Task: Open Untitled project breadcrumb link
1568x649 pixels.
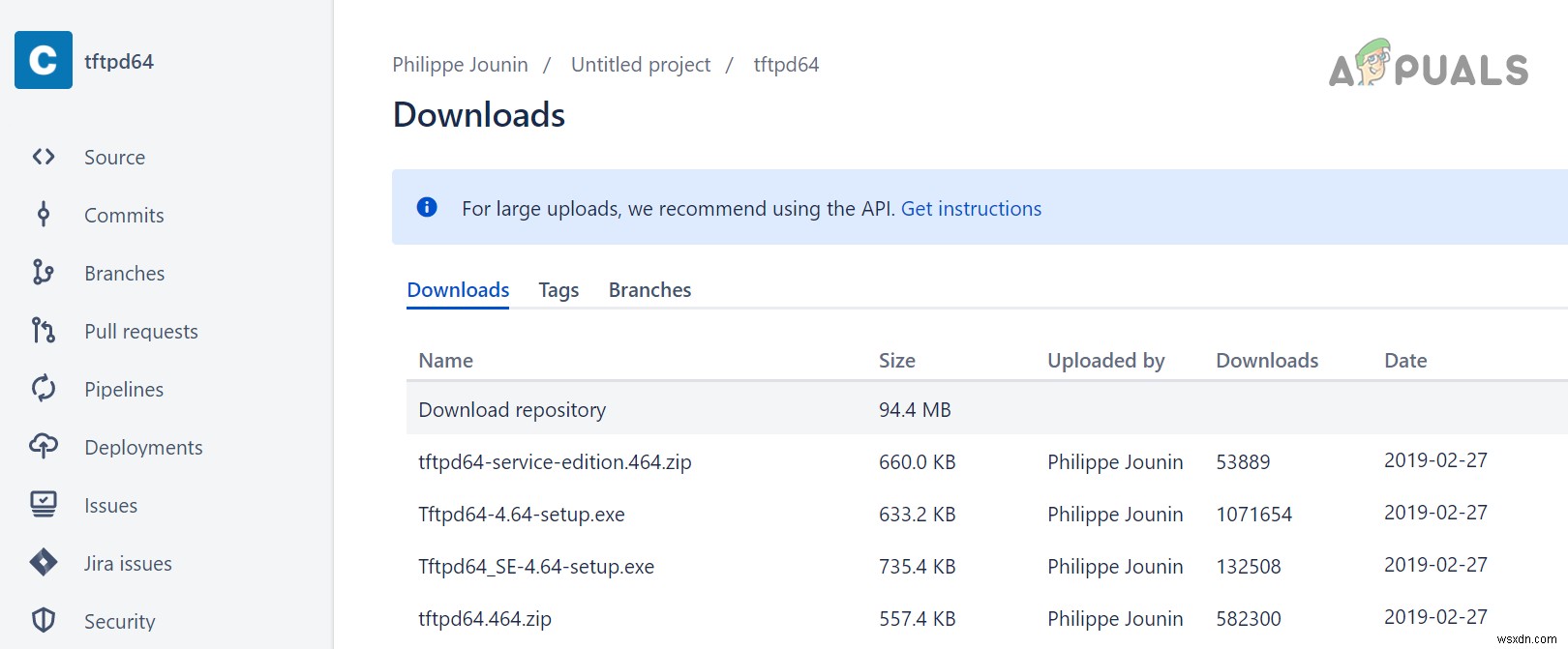Action: click(x=640, y=65)
